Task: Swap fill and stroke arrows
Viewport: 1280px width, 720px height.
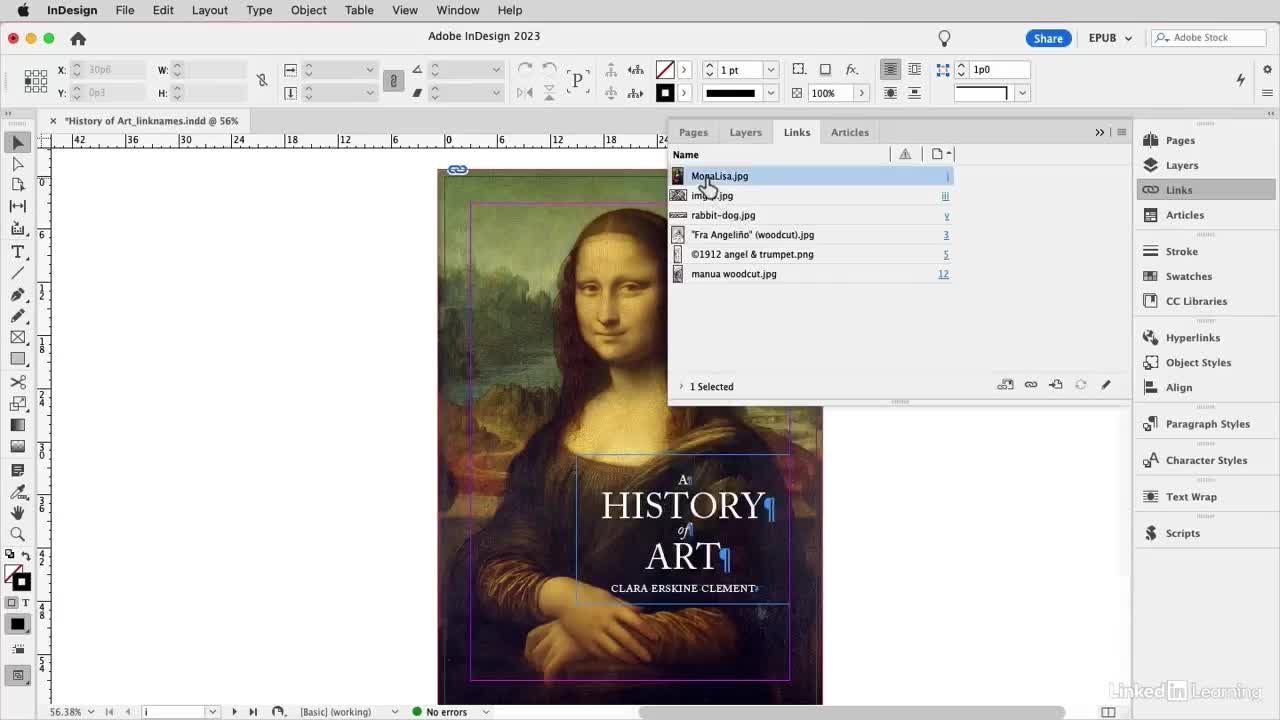Action: 26,555
